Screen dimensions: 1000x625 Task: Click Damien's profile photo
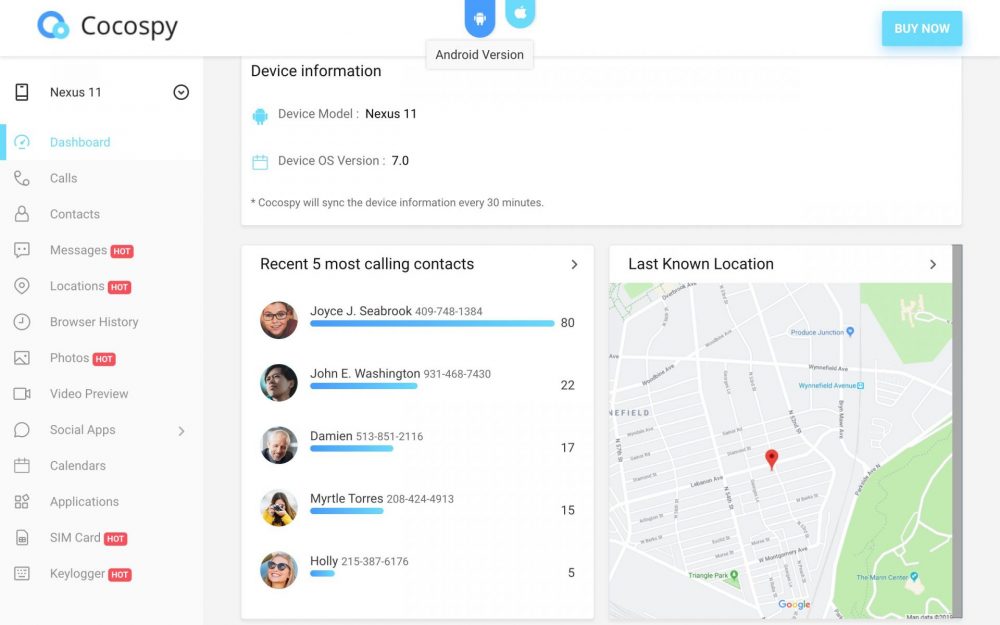[279, 445]
